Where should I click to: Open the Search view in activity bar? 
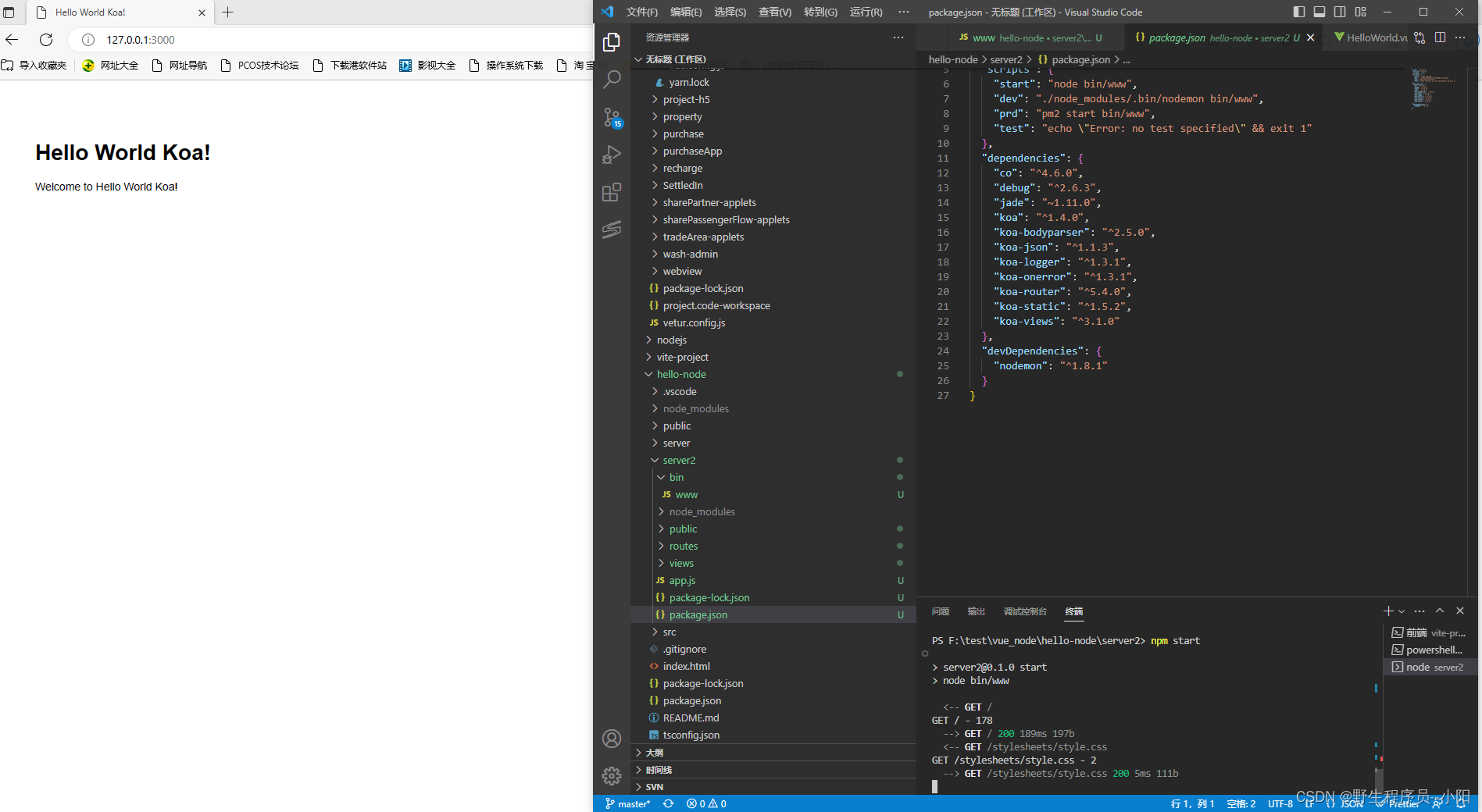pyautogui.click(x=612, y=79)
